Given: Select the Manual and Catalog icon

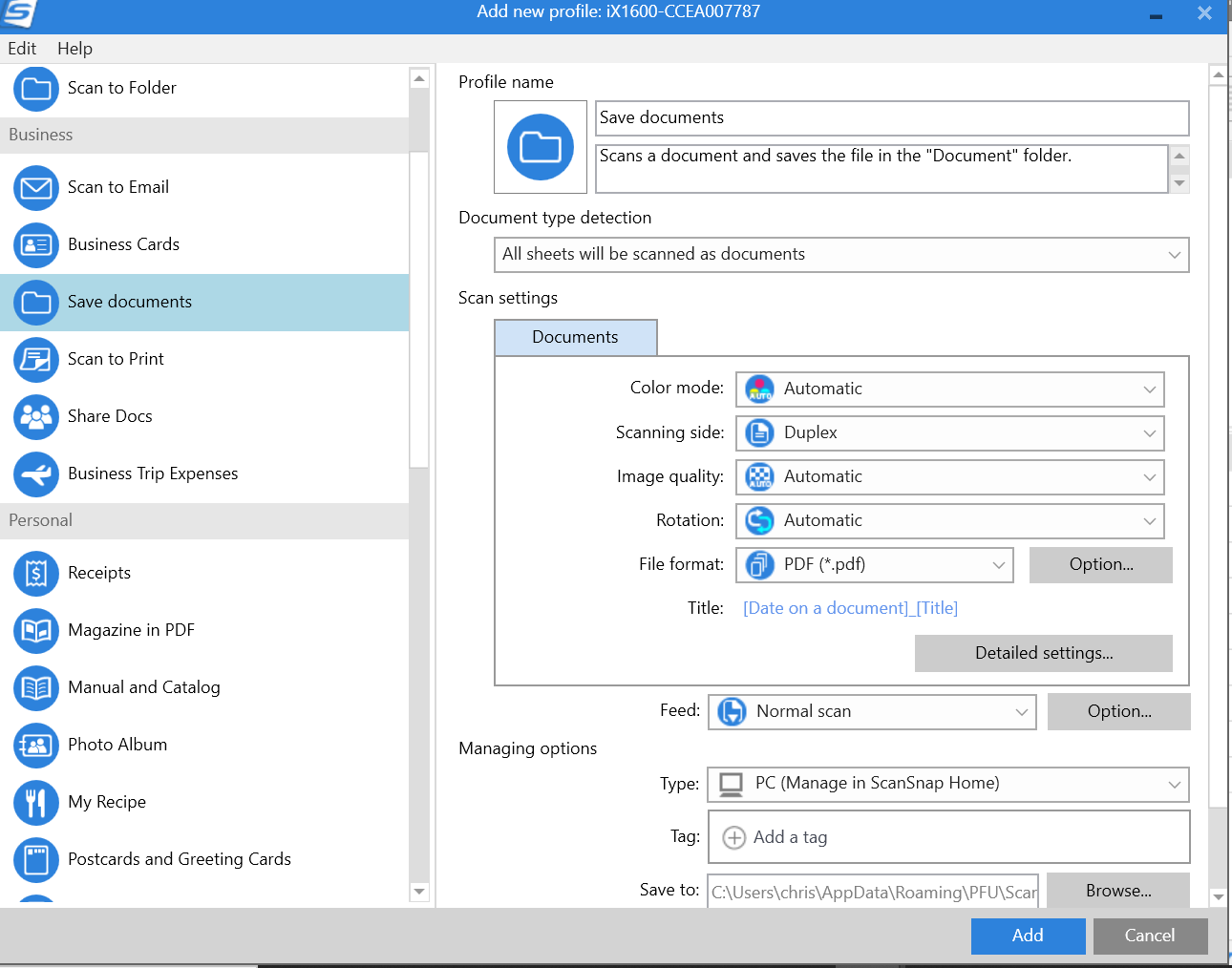Looking at the screenshot, I should point(36,688).
